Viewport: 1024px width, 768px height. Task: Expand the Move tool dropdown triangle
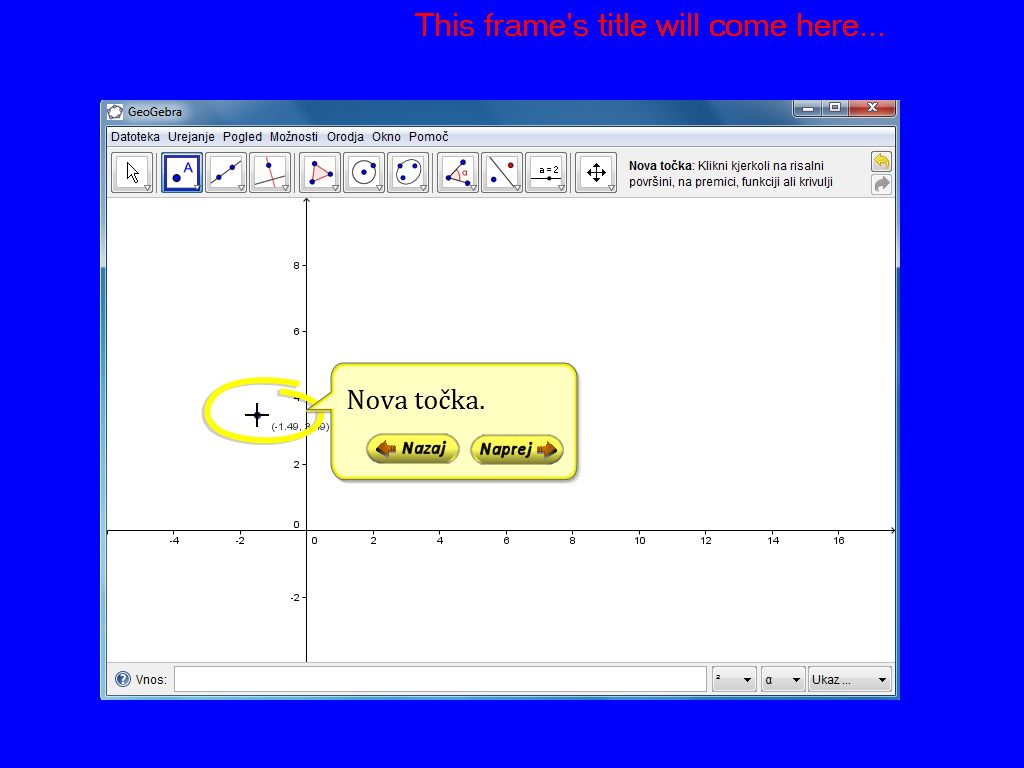[148, 188]
